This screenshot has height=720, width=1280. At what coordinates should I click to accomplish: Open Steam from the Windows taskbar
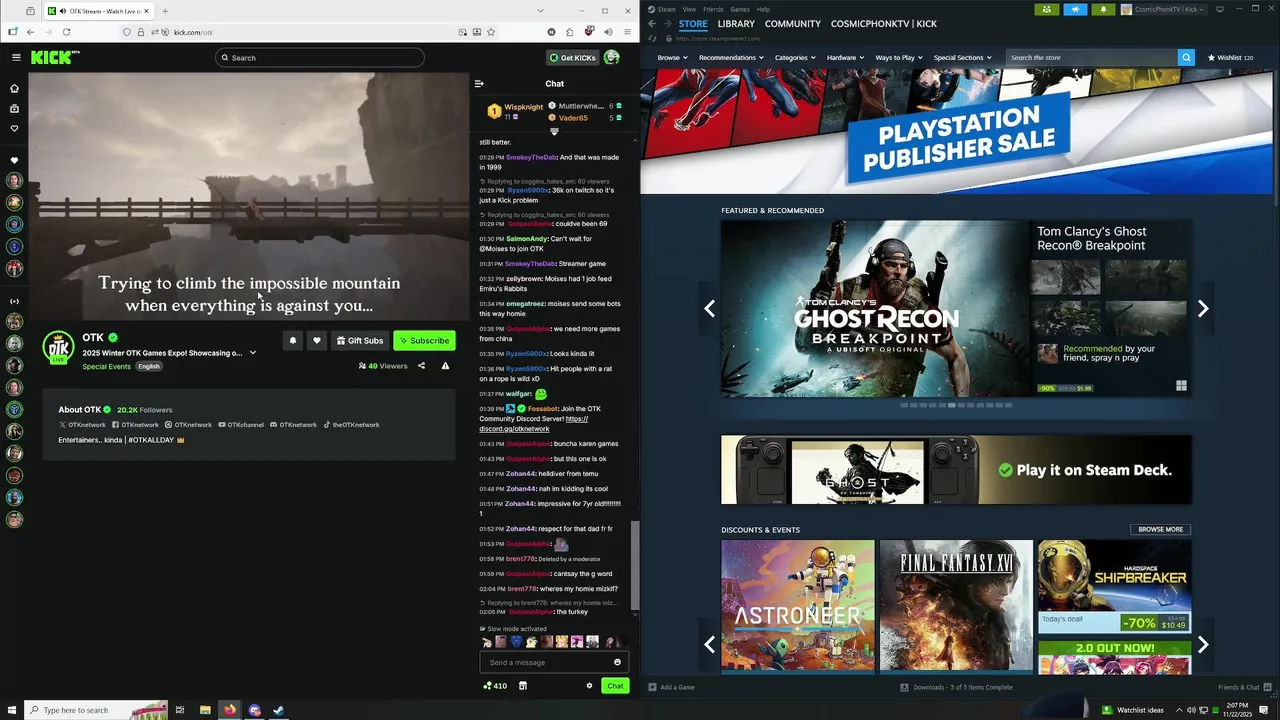click(279, 710)
